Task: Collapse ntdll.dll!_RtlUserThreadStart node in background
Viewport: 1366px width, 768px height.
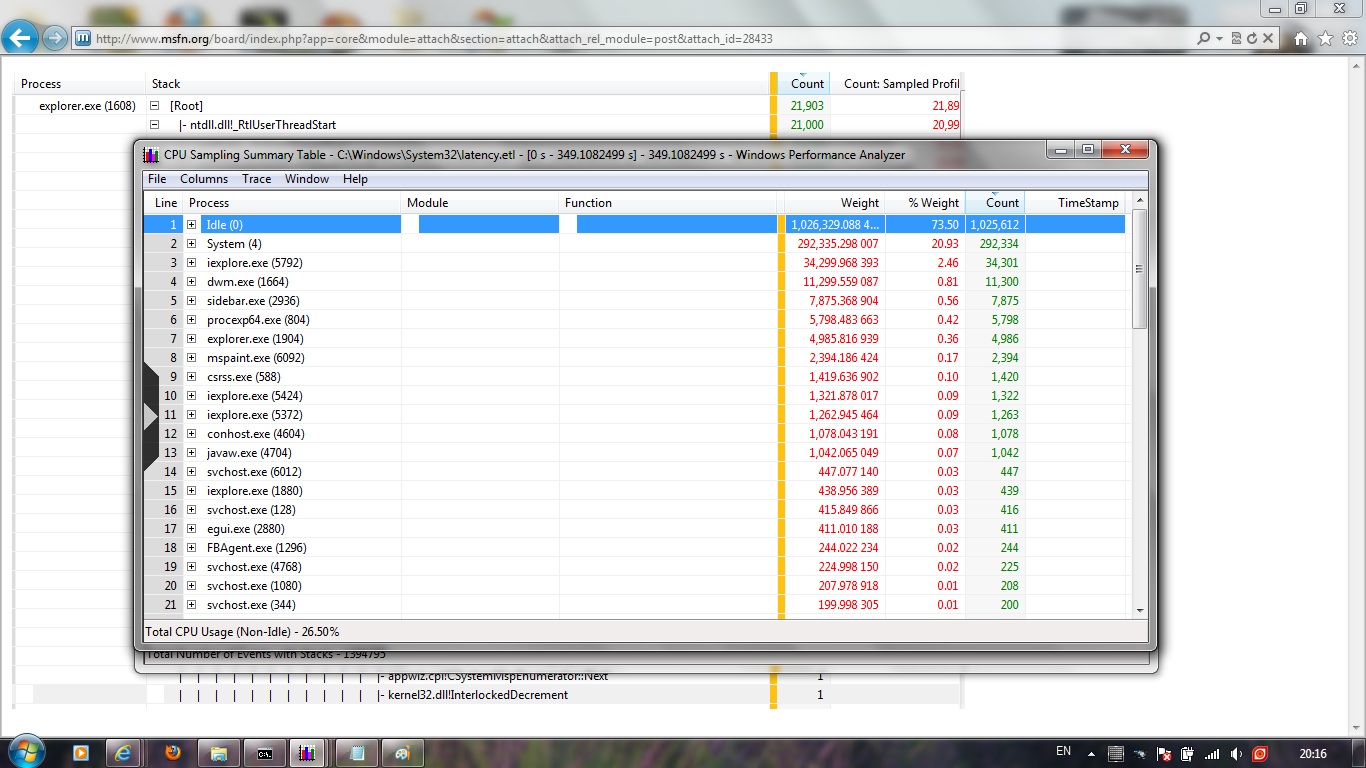Action: 155,125
